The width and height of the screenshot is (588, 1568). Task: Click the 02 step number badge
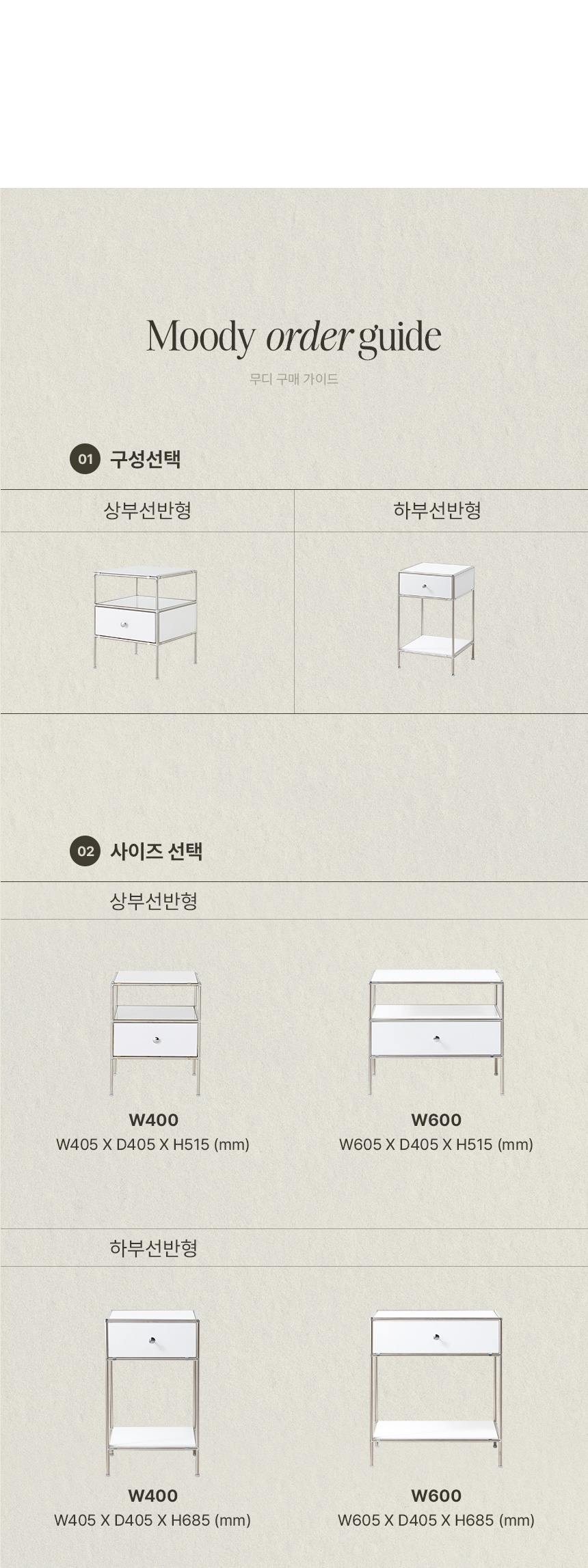tap(85, 851)
